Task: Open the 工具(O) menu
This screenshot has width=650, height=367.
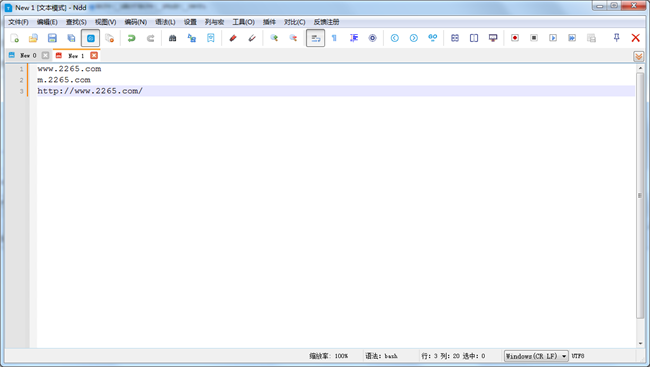Action: tap(243, 22)
